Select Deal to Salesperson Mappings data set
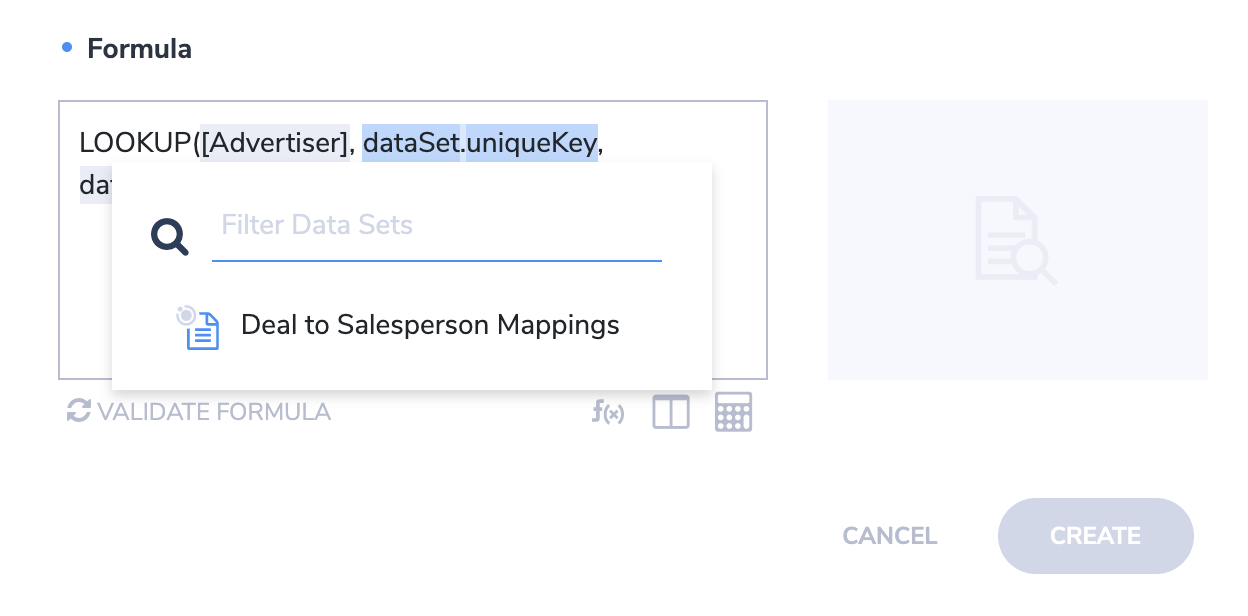Viewport: 1248px width, 616px height. tap(412, 326)
